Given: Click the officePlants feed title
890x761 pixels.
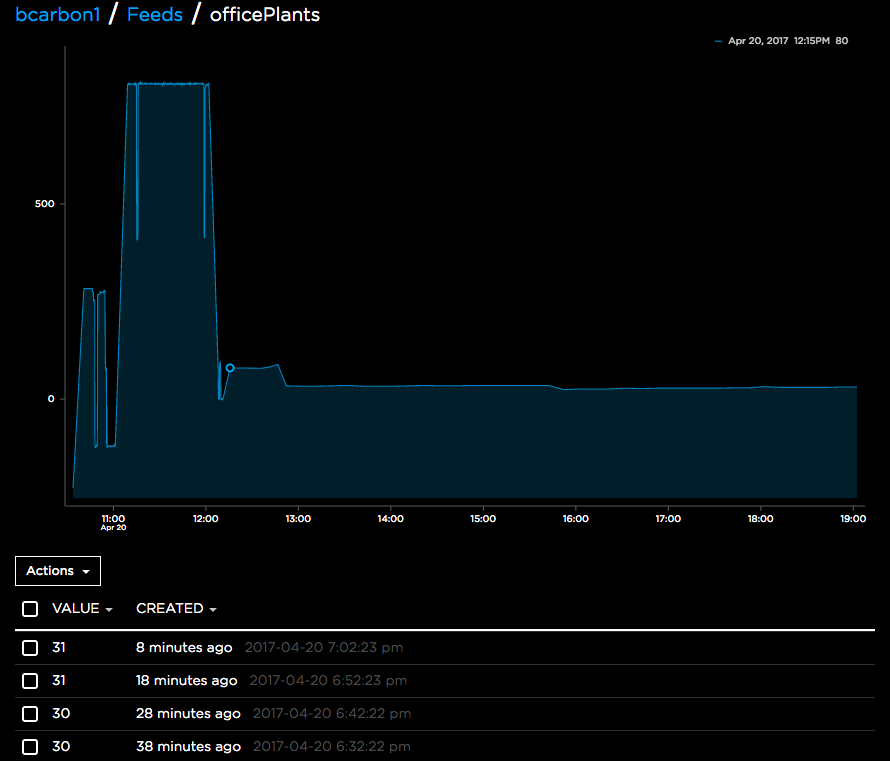Looking at the screenshot, I should pos(265,15).
